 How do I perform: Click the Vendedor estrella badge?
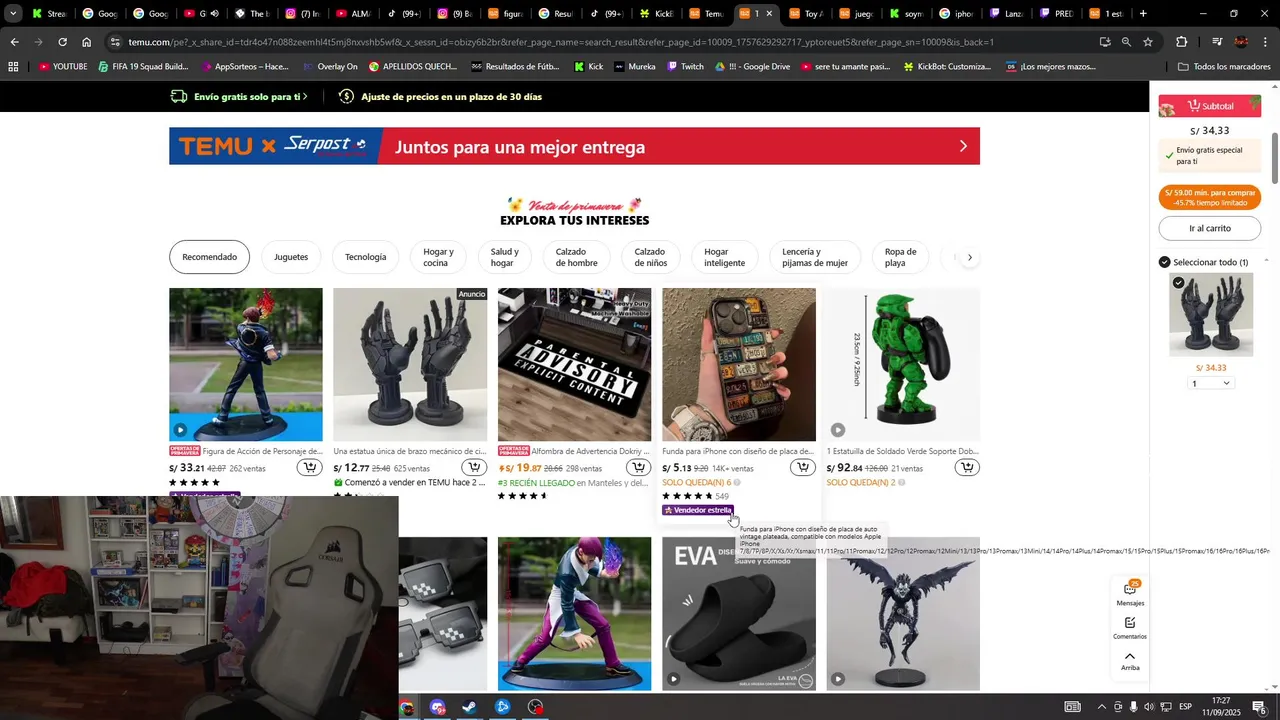pos(698,510)
